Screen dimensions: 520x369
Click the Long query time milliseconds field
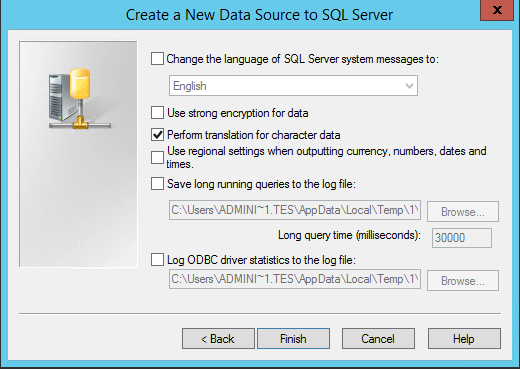click(462, 238)
